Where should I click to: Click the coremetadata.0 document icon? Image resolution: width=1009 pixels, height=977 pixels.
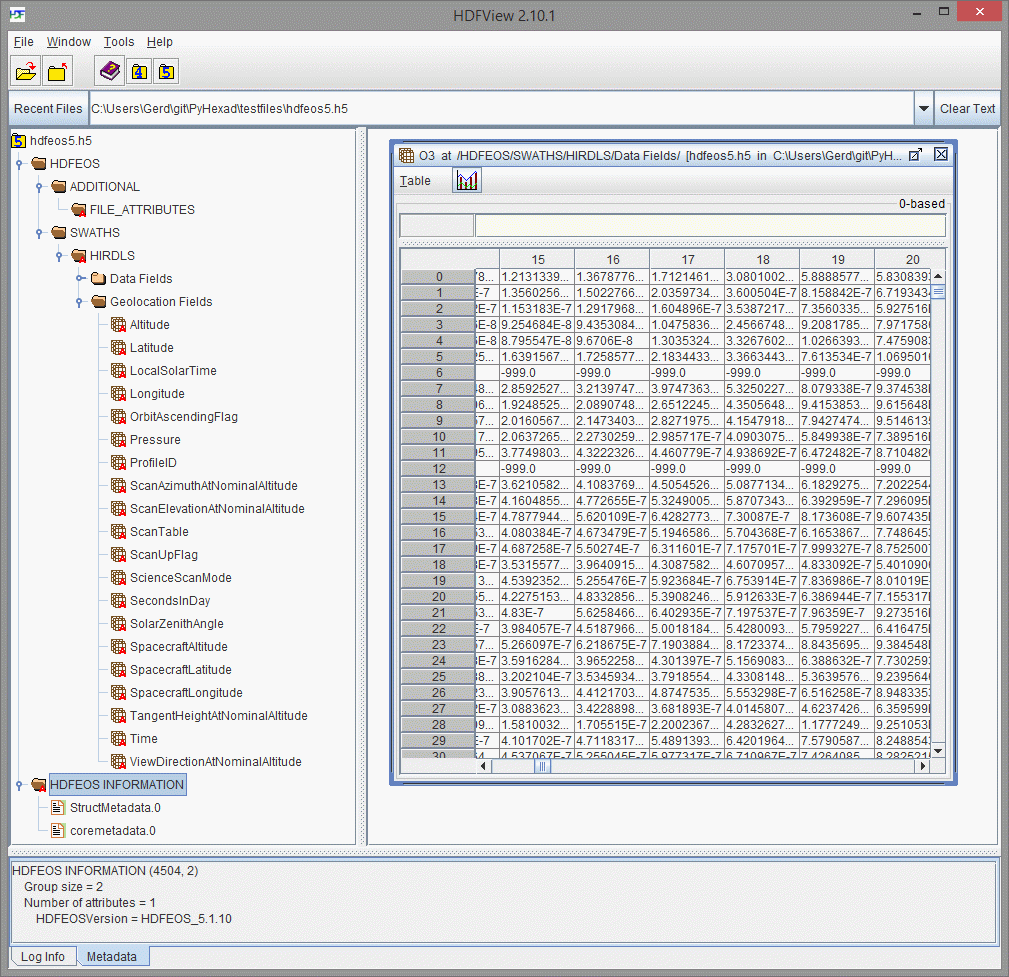pos(57,830)
